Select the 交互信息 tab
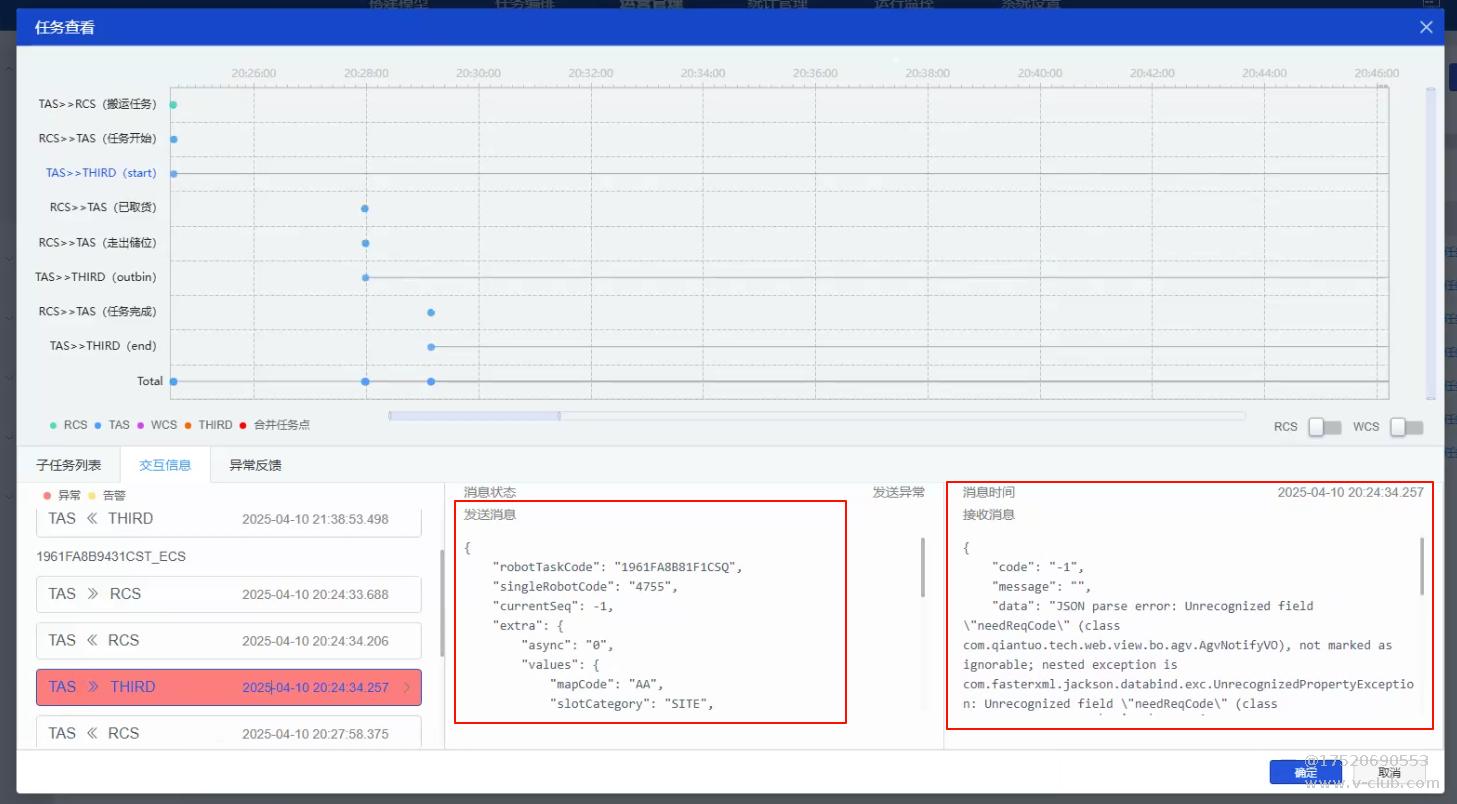1457x804 pixels. coord(165,465)
